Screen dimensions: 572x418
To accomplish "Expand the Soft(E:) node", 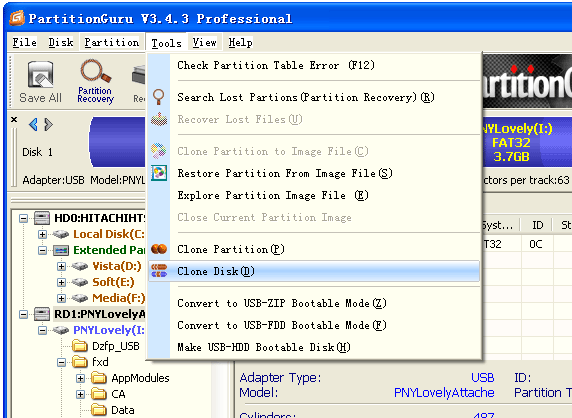I will pos(61,283).
